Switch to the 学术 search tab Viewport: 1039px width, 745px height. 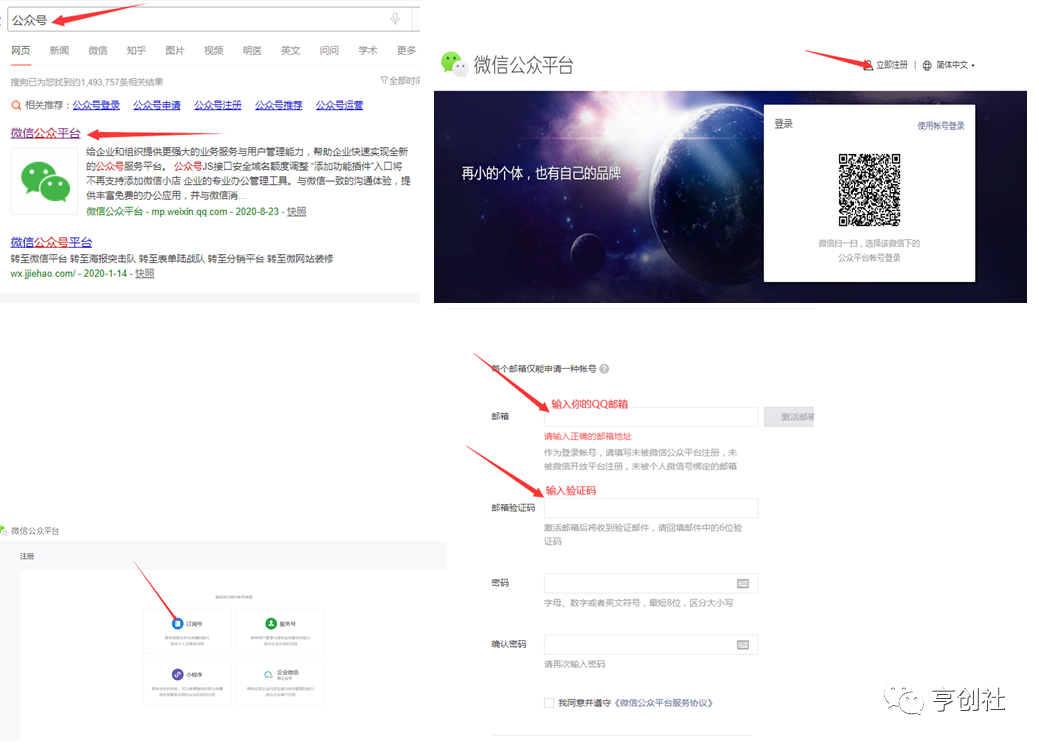[368, 50]
